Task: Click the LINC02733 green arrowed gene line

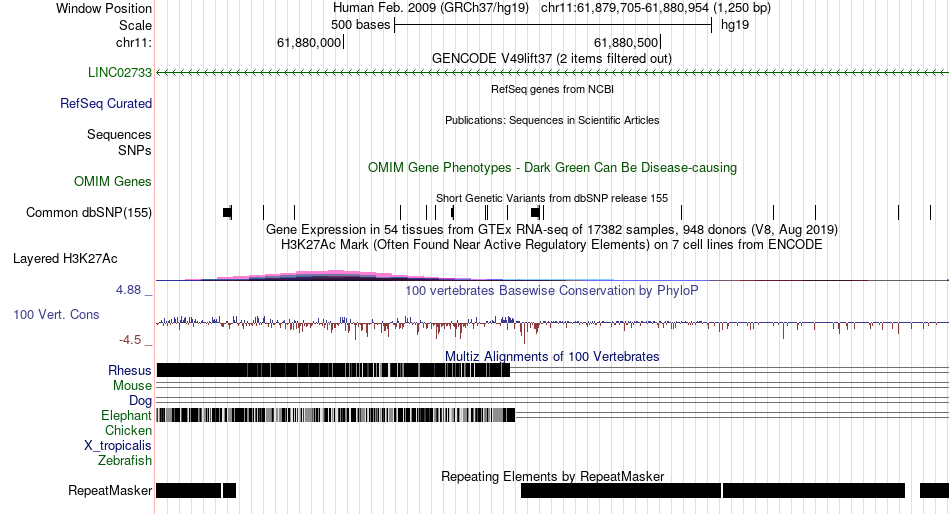Action: coord(552,72)
